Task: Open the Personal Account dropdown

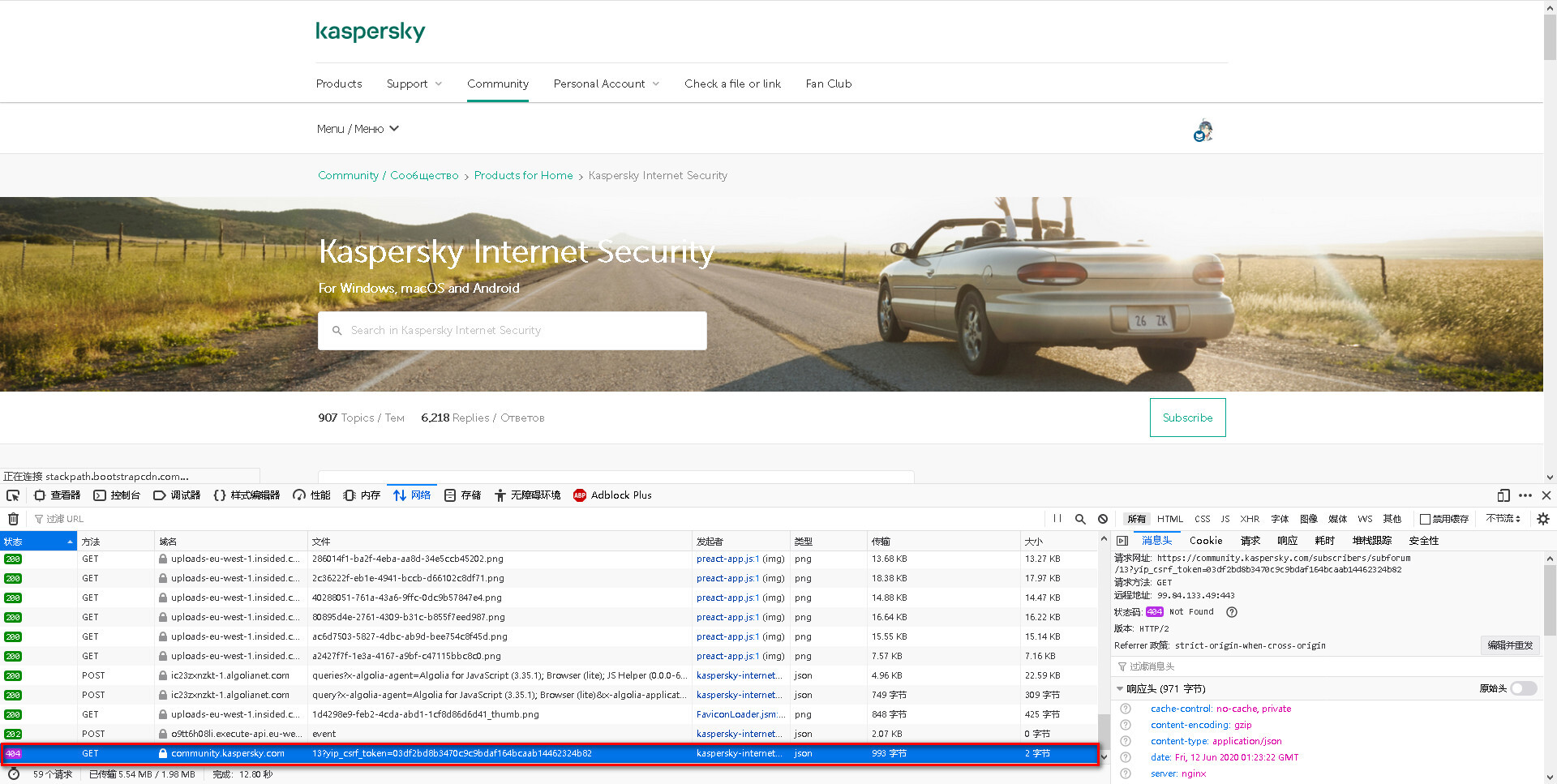Action: tap(607, 84)
